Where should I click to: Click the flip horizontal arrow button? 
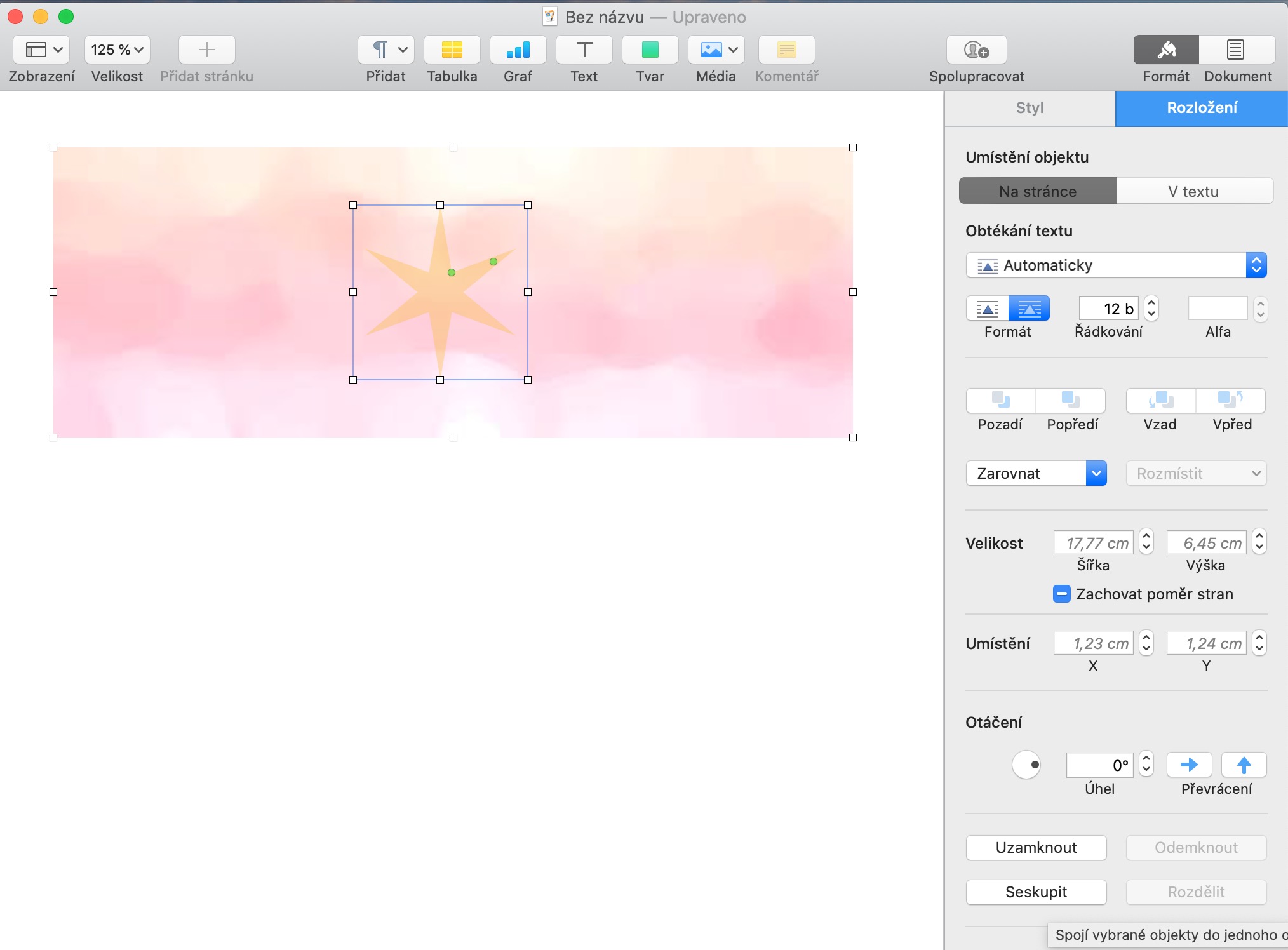click(1189, 765)
